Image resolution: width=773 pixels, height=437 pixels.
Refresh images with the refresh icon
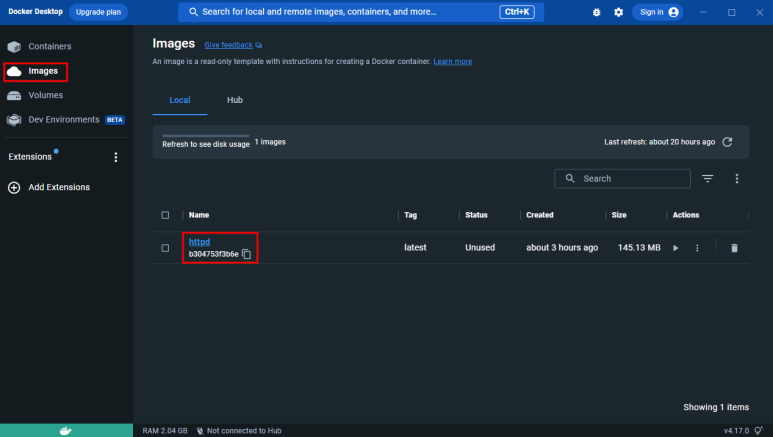(727, 142)
